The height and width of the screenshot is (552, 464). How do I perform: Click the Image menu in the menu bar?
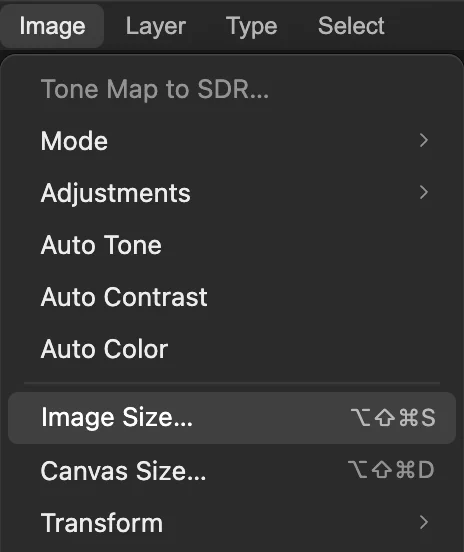tap(52, 26)
